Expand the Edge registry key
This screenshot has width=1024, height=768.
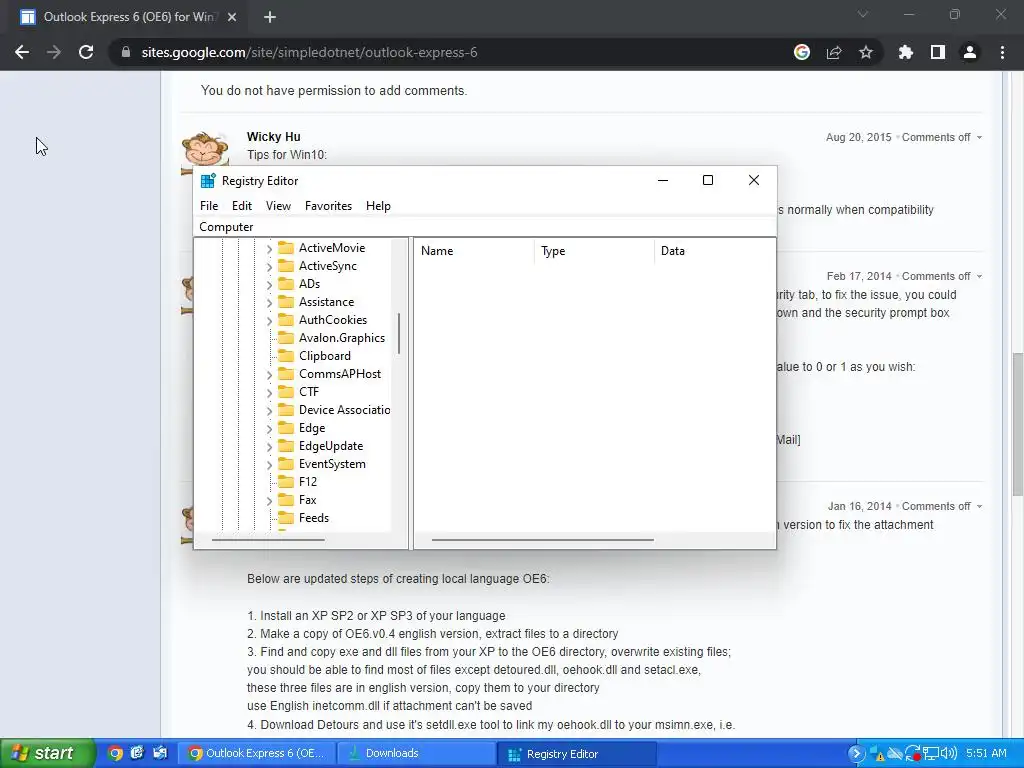click(x=269, y=428)
